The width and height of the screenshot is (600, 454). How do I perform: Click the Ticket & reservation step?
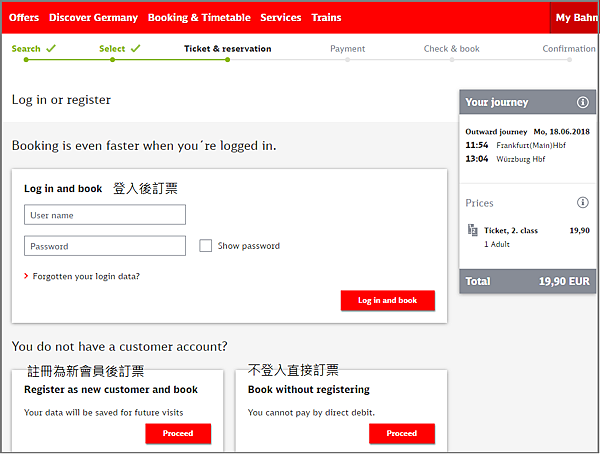[x=227, y=49]
